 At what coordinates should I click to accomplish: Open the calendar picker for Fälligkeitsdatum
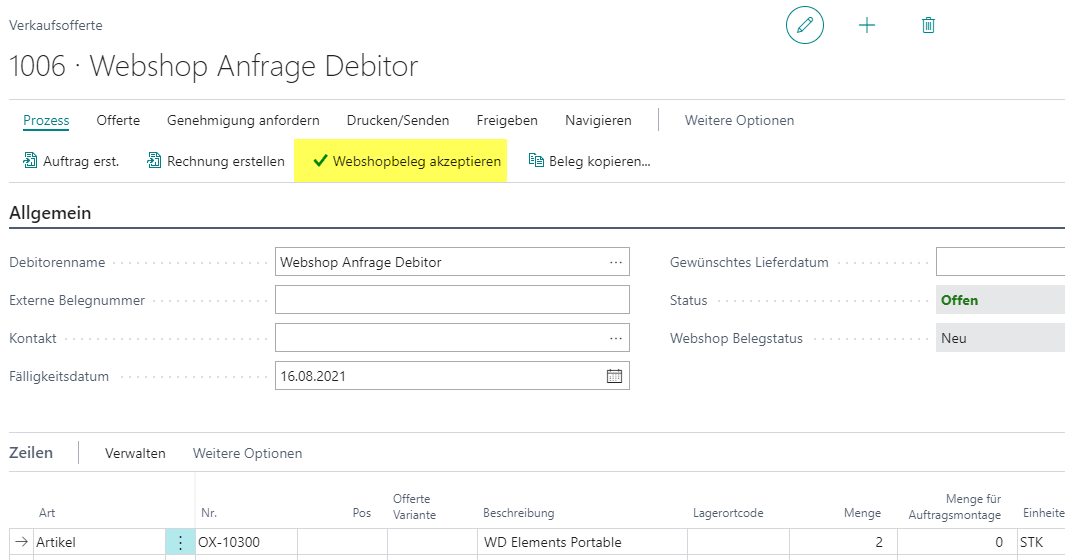tap(614, 376)
